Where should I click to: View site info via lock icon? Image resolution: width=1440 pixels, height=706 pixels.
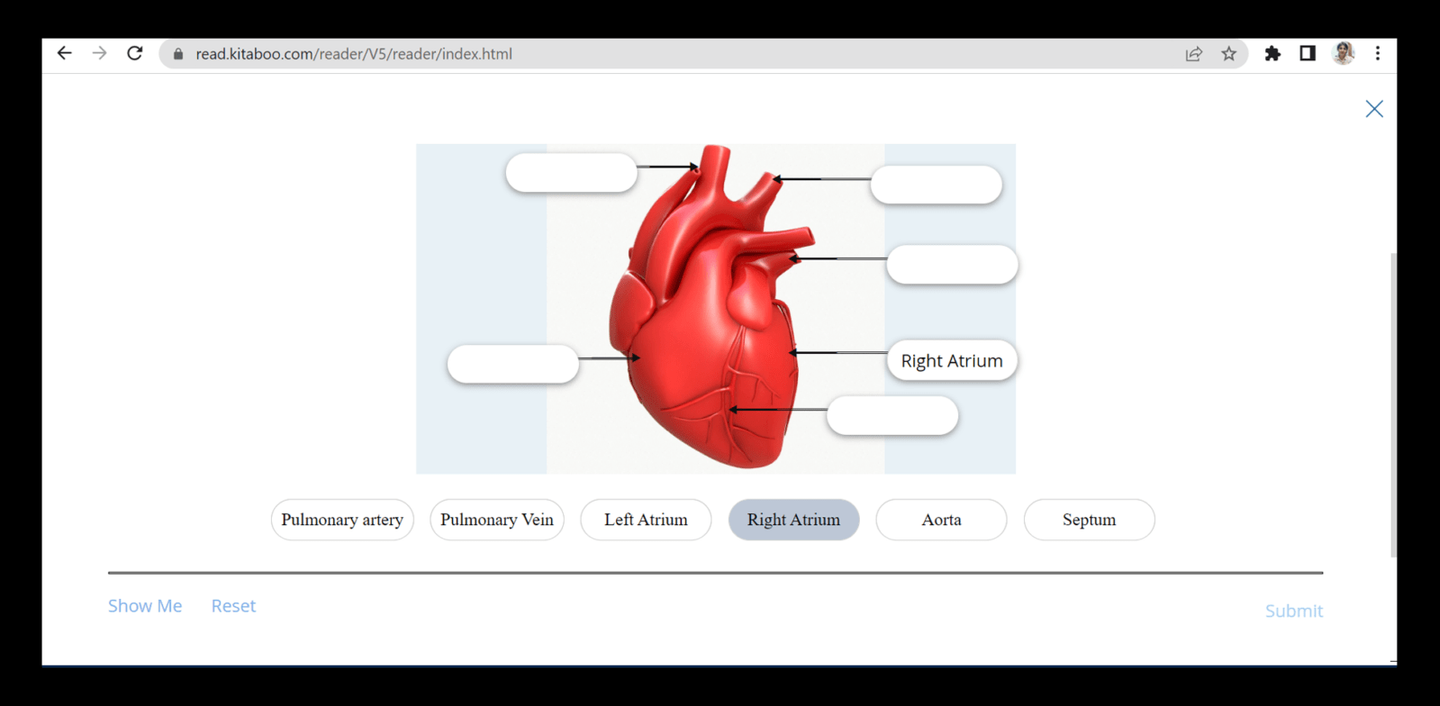[178, 54]
